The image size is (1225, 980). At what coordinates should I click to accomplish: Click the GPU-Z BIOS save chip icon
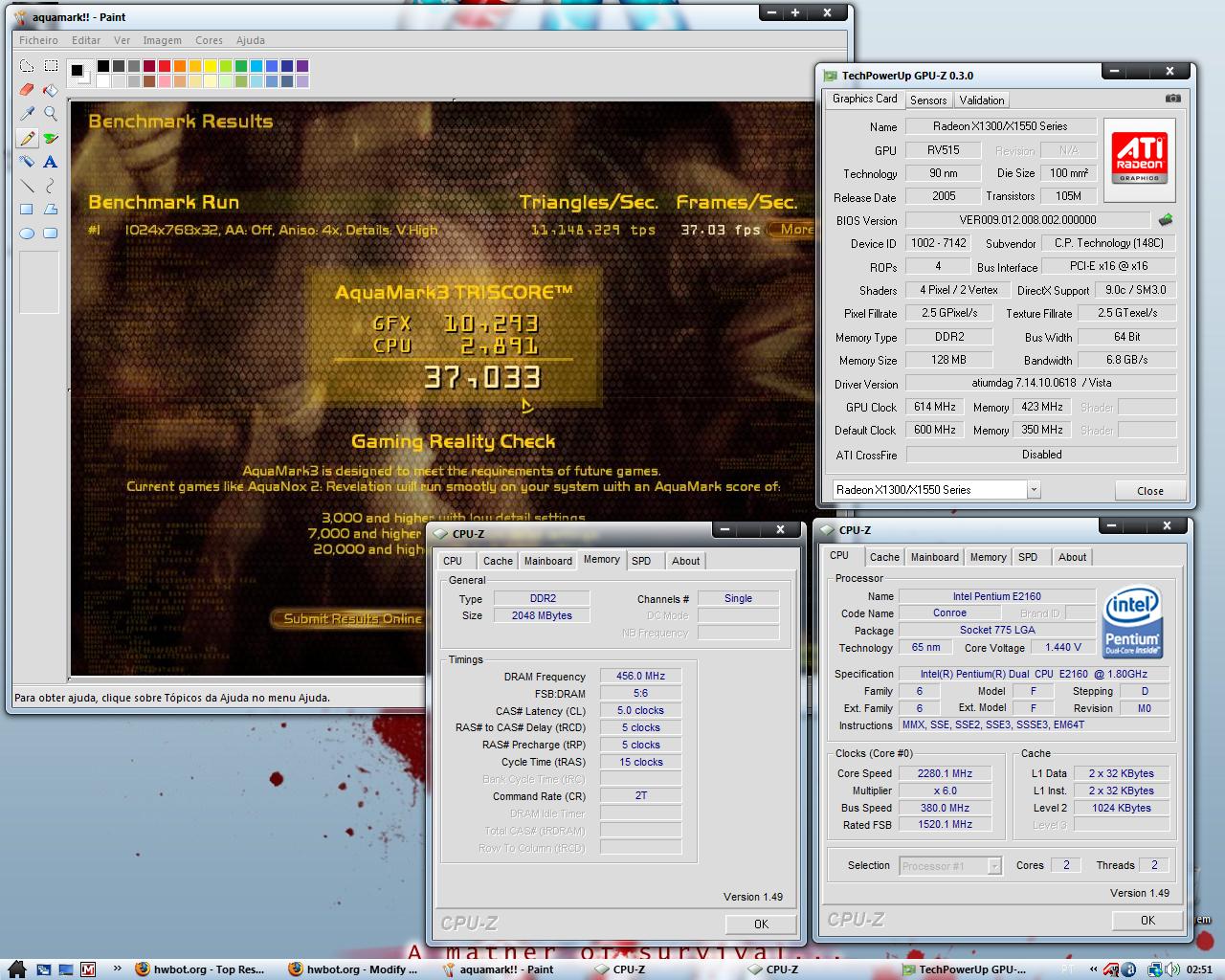click(x=1166, y=219)
